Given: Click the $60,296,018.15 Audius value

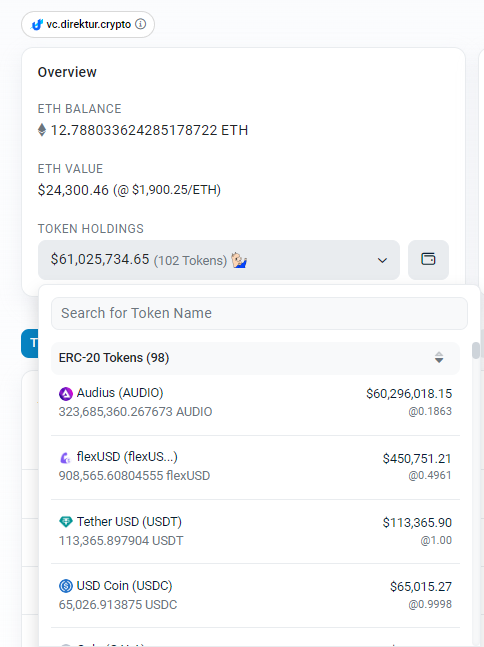Looking at the screenshot, I should click(x=409, y=394).
